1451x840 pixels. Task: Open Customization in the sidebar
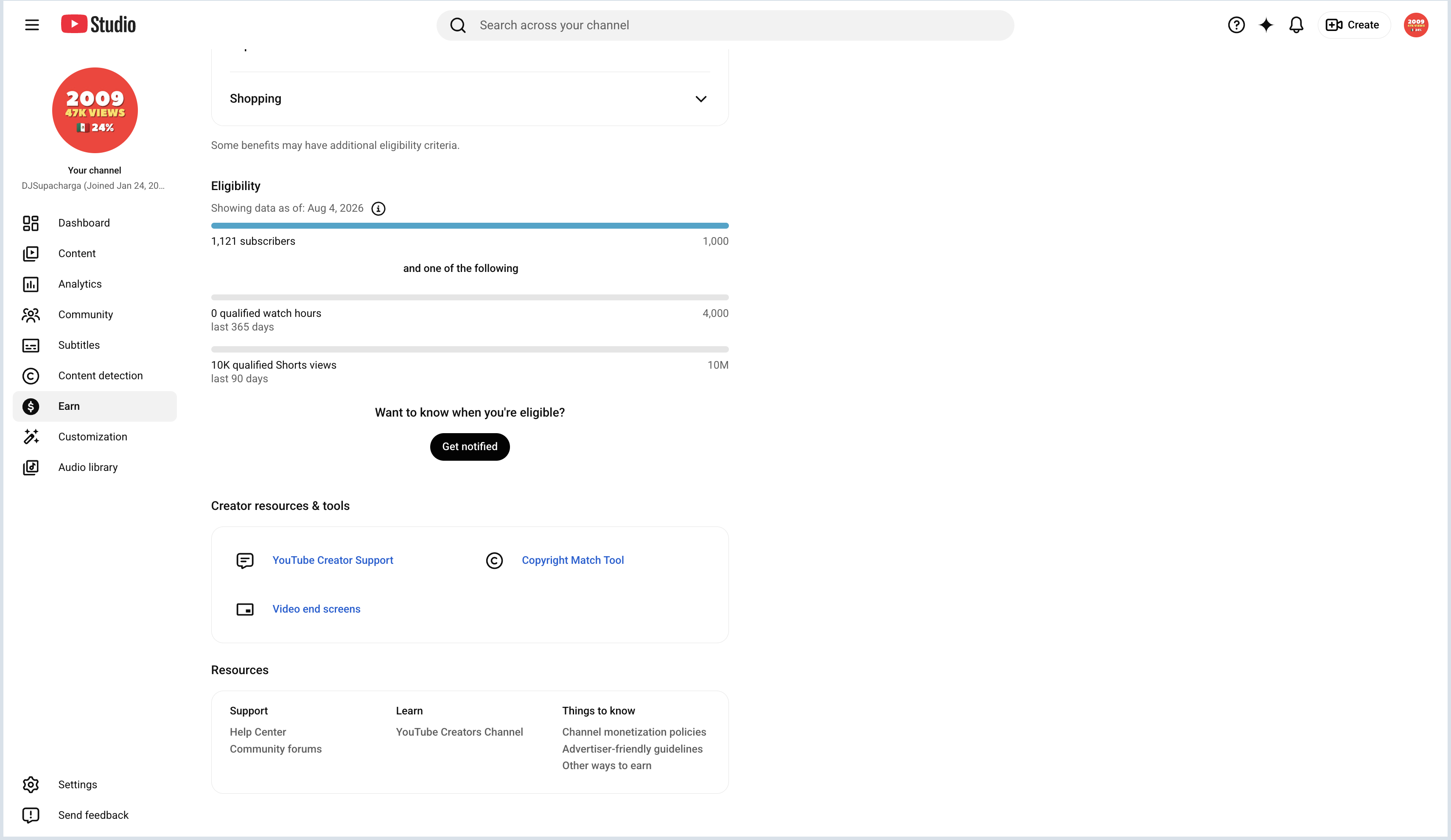coord(95,437)
